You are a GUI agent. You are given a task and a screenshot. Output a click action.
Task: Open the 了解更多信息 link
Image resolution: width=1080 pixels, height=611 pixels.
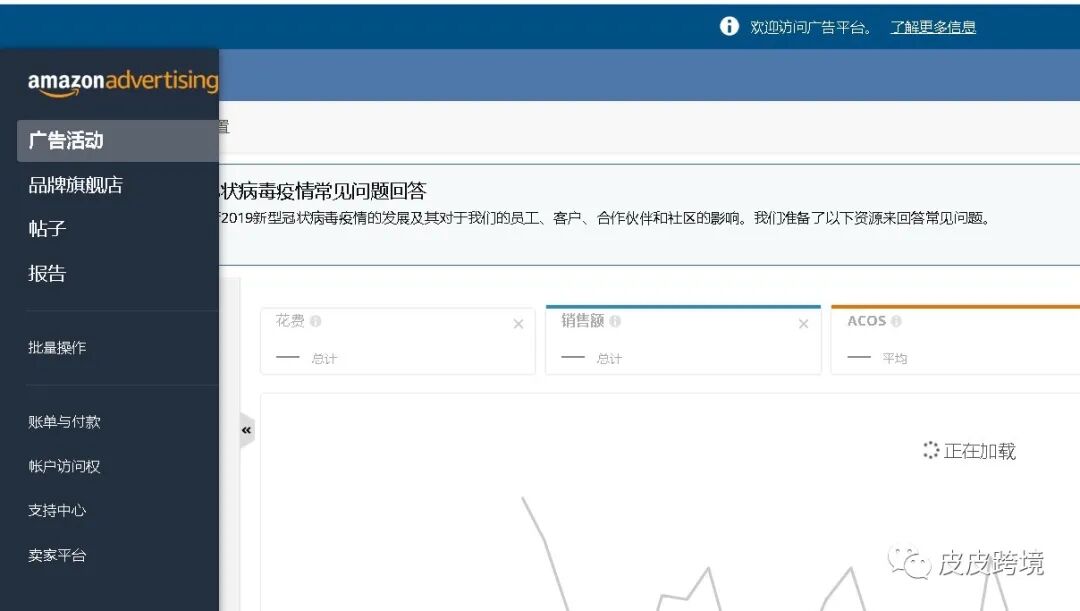(932, 26)
